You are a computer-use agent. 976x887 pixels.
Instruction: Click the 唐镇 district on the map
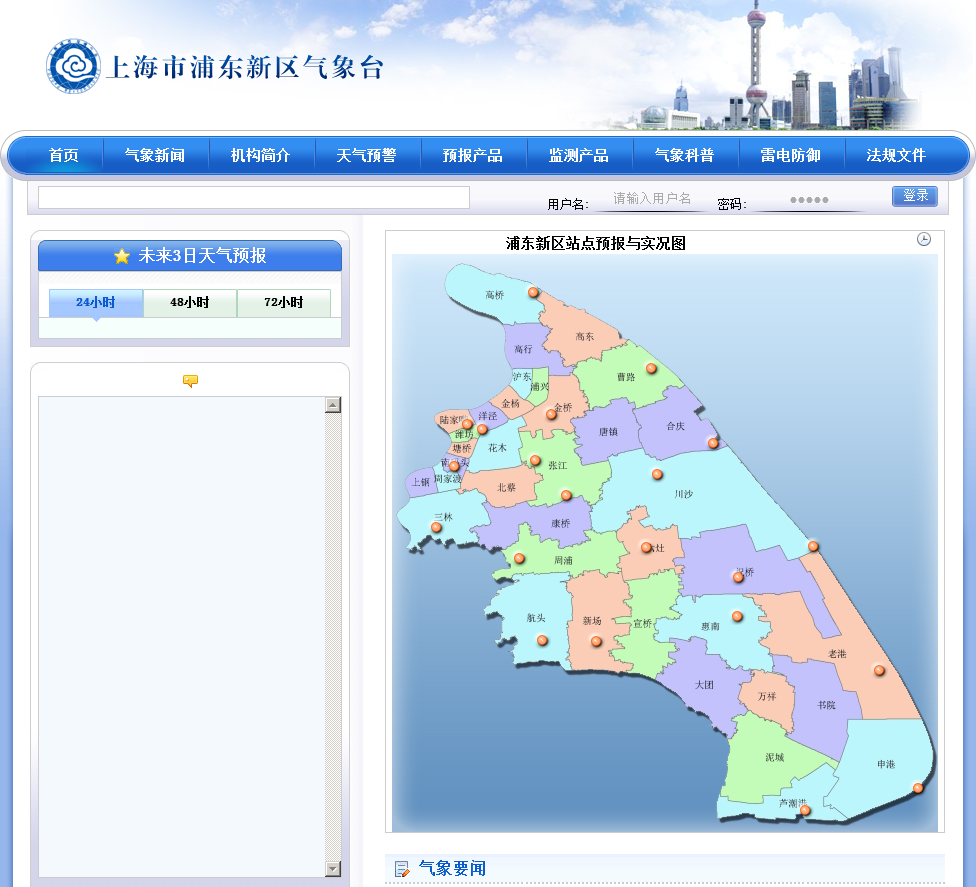pyautogui.click(x=608, y=431)
